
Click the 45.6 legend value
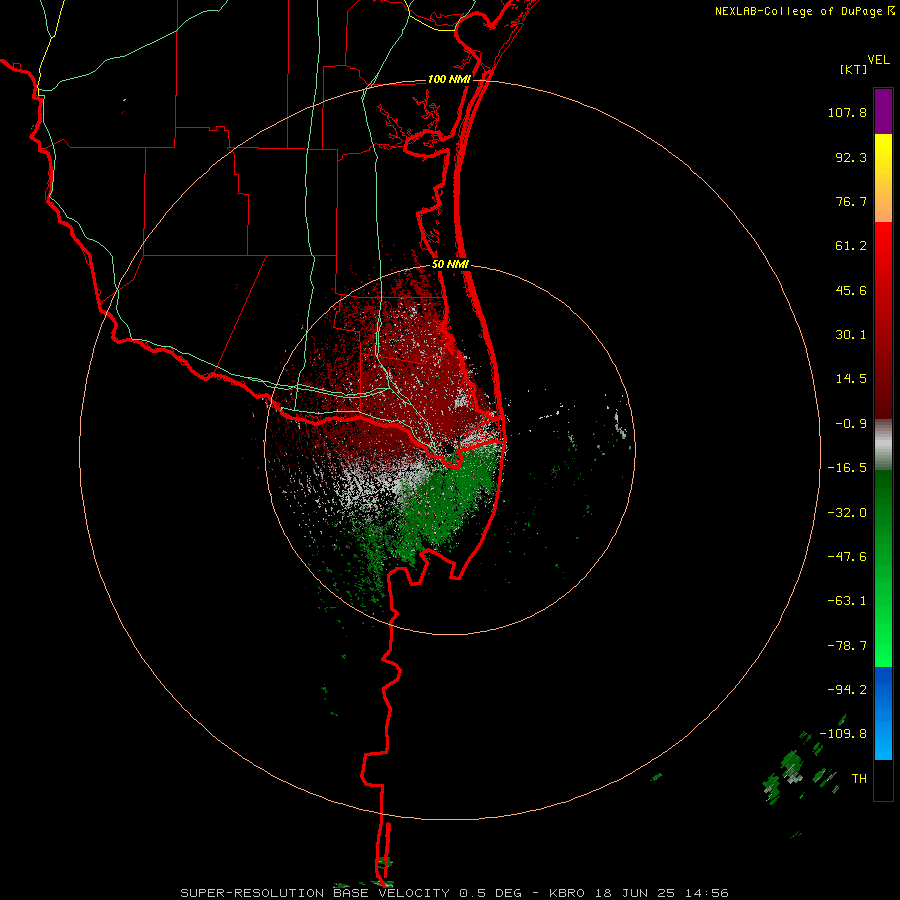coord(851,290)
